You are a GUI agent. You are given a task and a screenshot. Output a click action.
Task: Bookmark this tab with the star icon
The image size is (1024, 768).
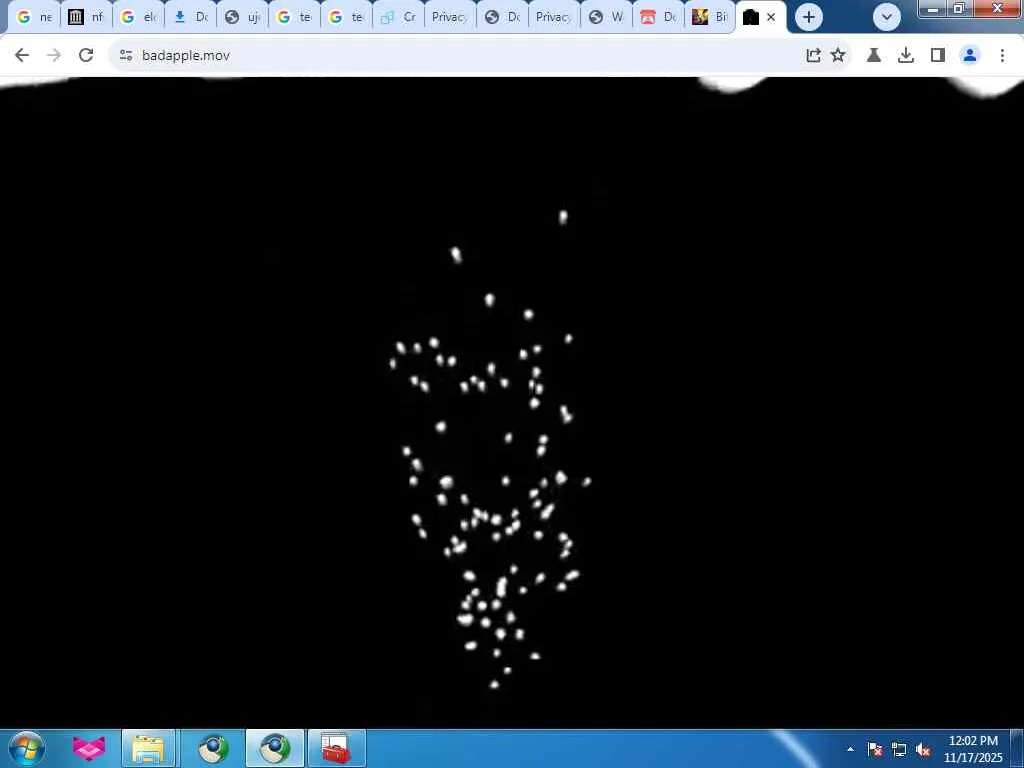tap(838, 56)
